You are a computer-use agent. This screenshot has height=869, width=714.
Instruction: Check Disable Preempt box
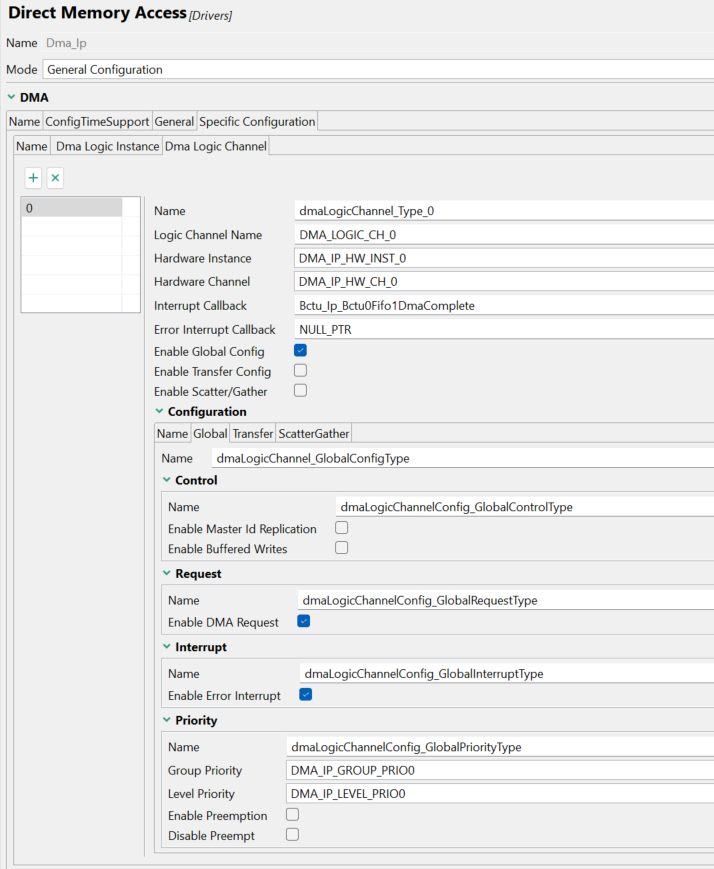click(292, 835)
